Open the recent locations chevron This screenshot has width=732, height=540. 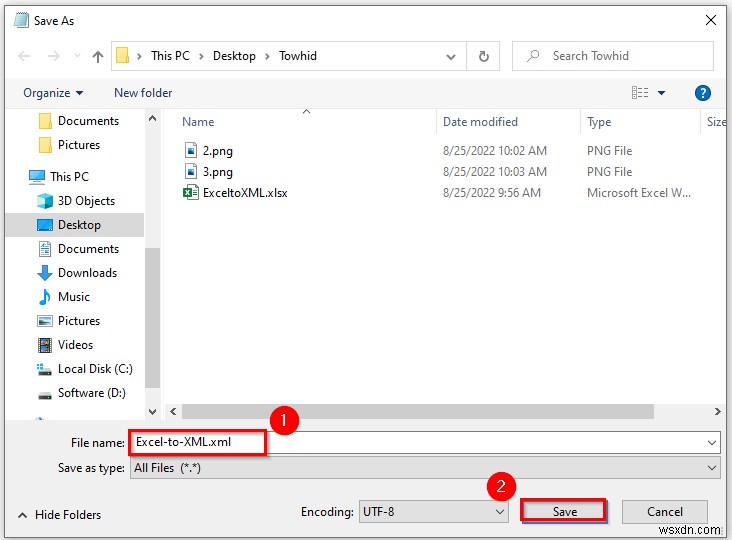[x=77, y=56]
